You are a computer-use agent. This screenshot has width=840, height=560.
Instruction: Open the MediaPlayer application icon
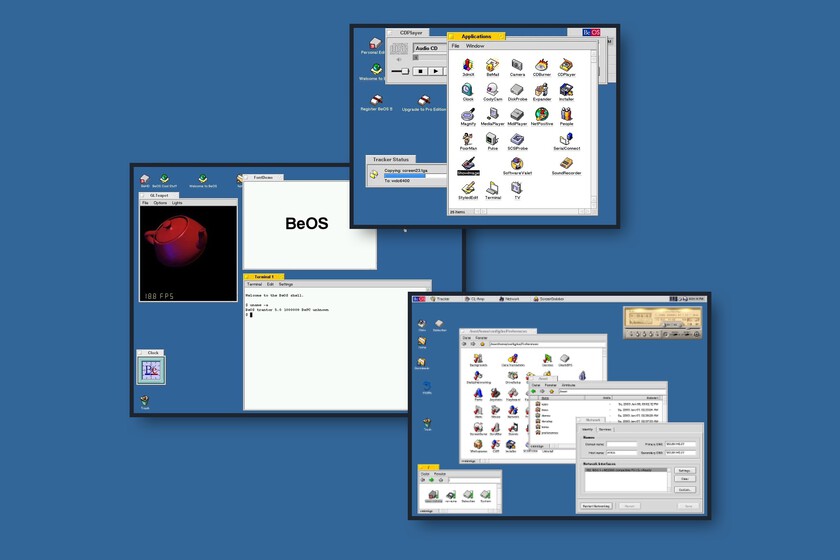coord(492,115)
